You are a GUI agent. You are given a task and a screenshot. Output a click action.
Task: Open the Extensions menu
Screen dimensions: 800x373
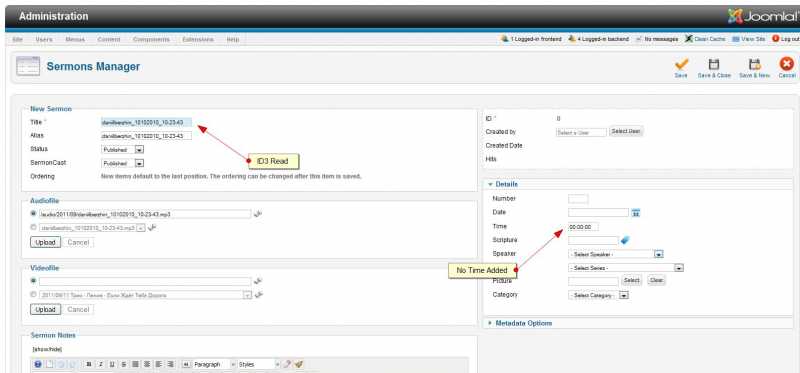pos(198,39)
